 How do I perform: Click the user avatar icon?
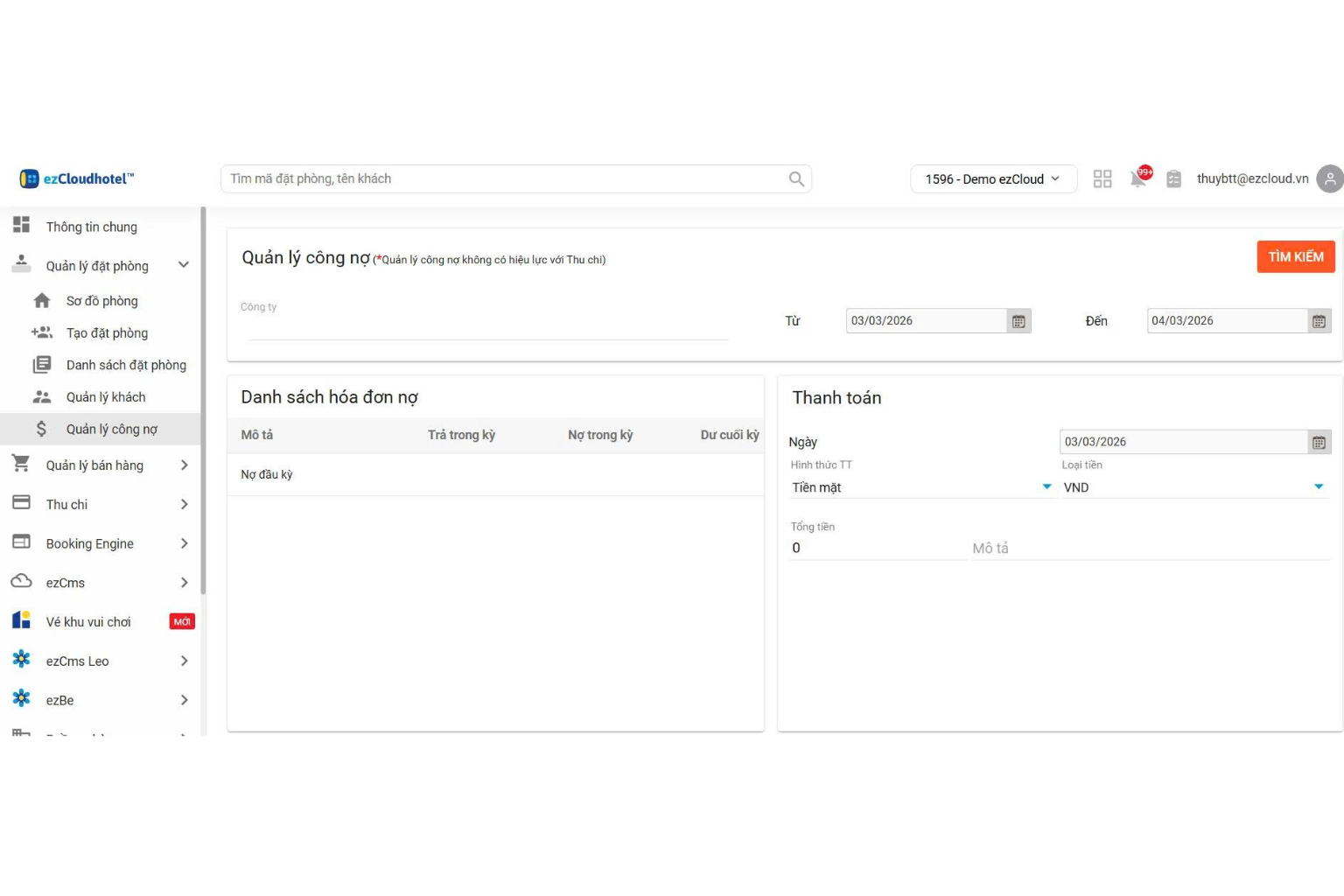point(1329,178)
